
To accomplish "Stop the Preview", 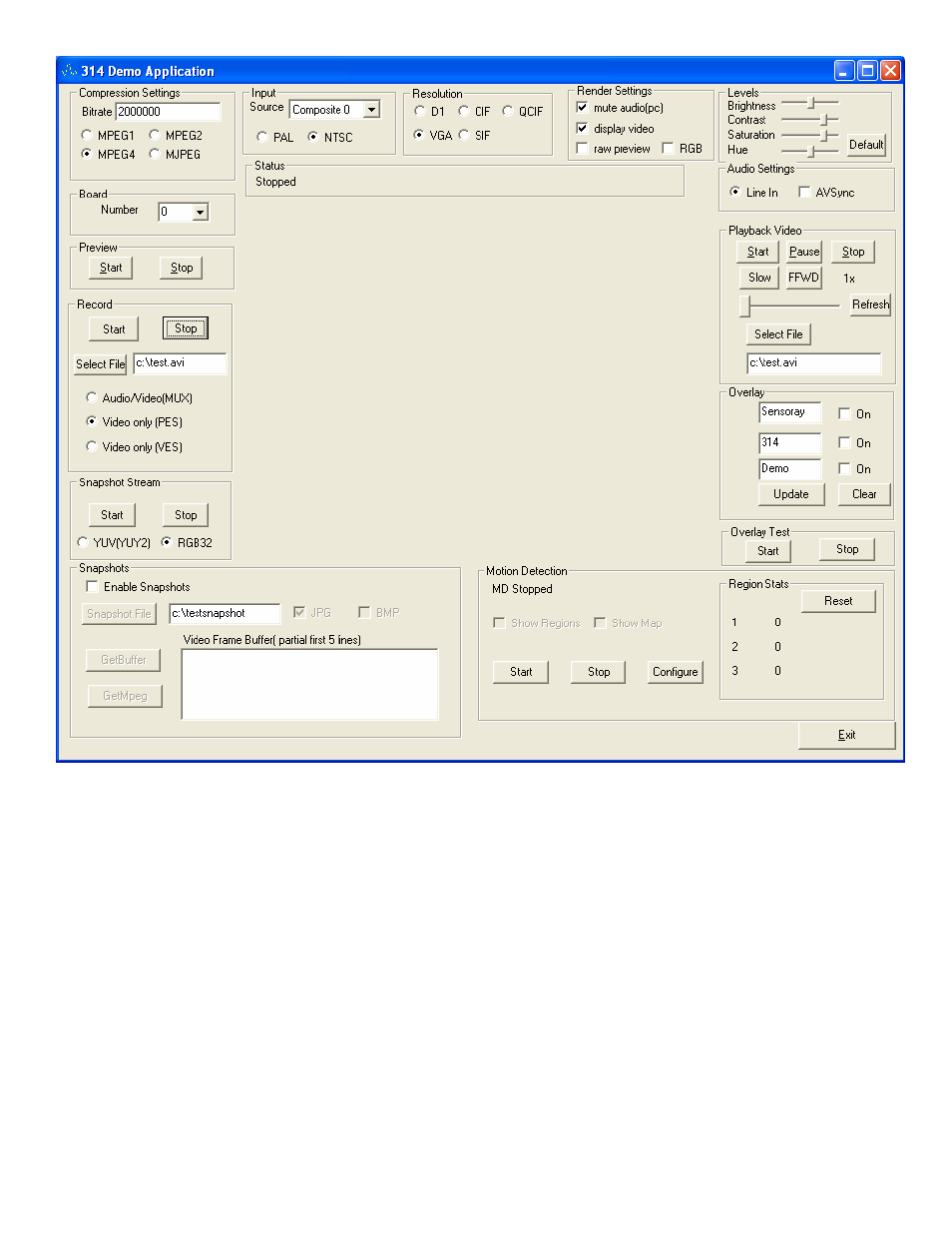I will click(x=182, y=268).
